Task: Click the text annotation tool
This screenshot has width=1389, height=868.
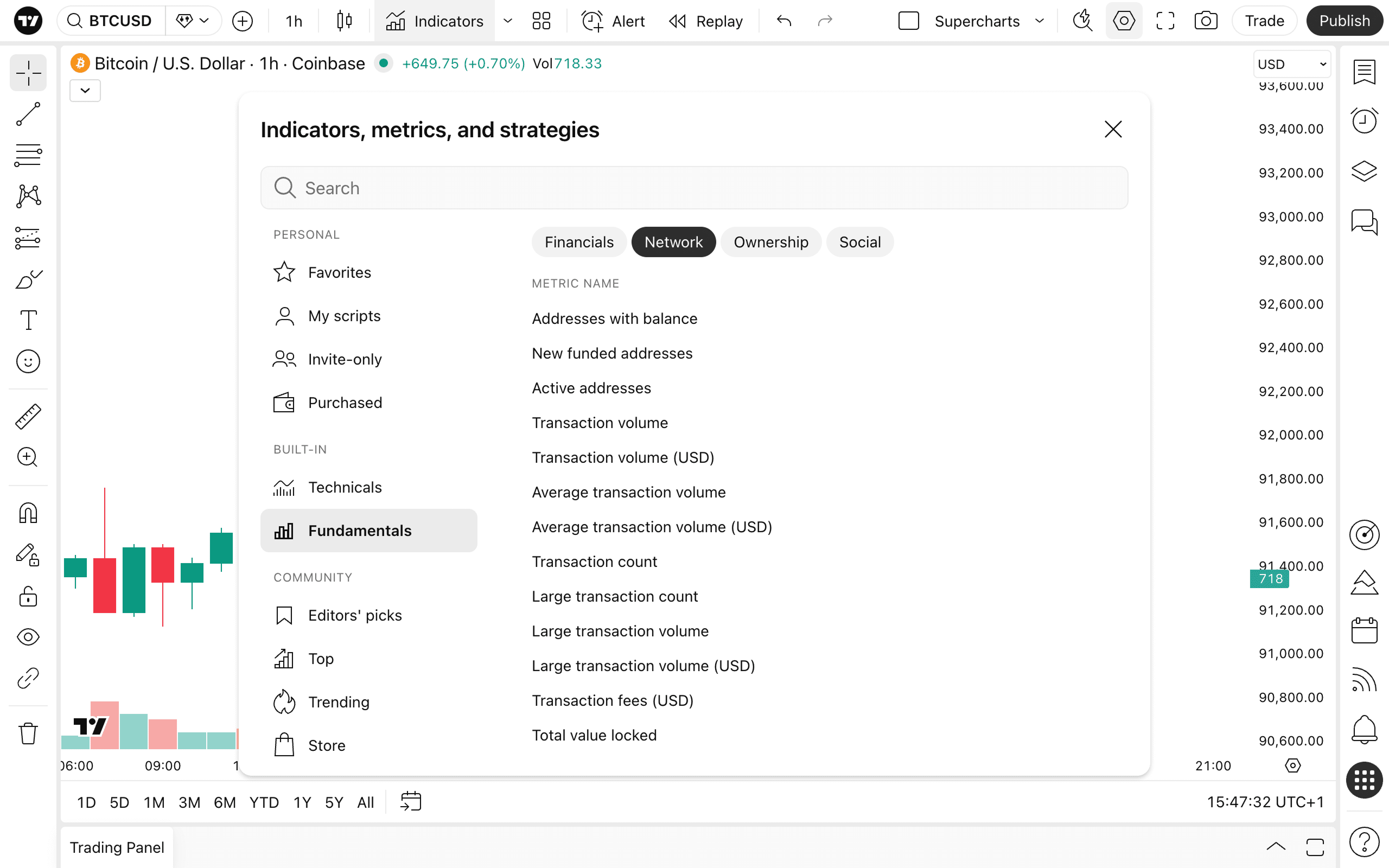Action: tap(28, 320)
